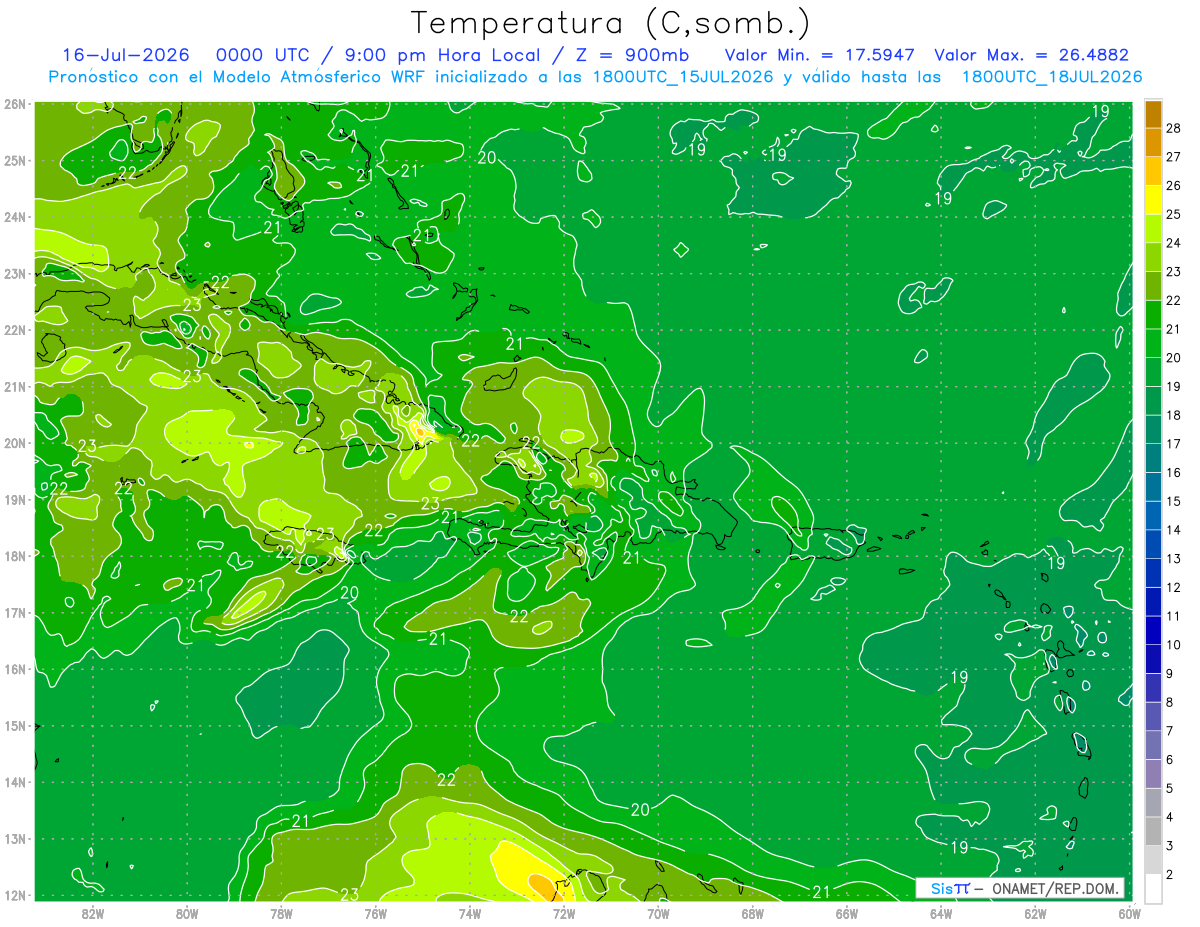Click the 76W longitude axis label
The width and height of the screenshot is (1200, 927).
tap(375, 912)
